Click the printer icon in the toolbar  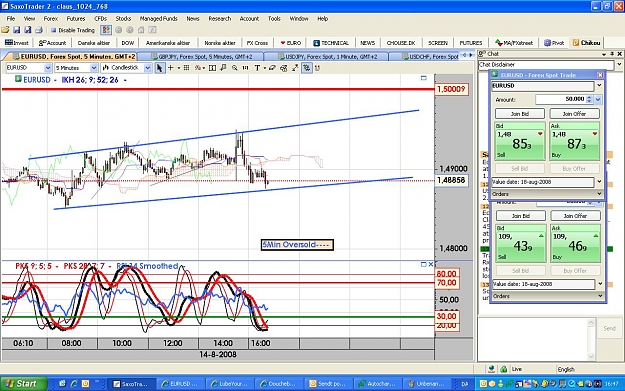39,30
